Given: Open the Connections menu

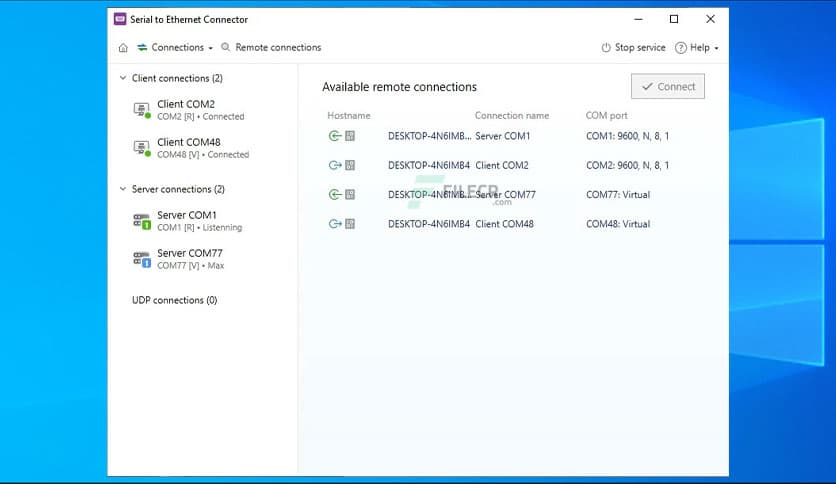Looking at the screenshot, I should tap(175, 47).
